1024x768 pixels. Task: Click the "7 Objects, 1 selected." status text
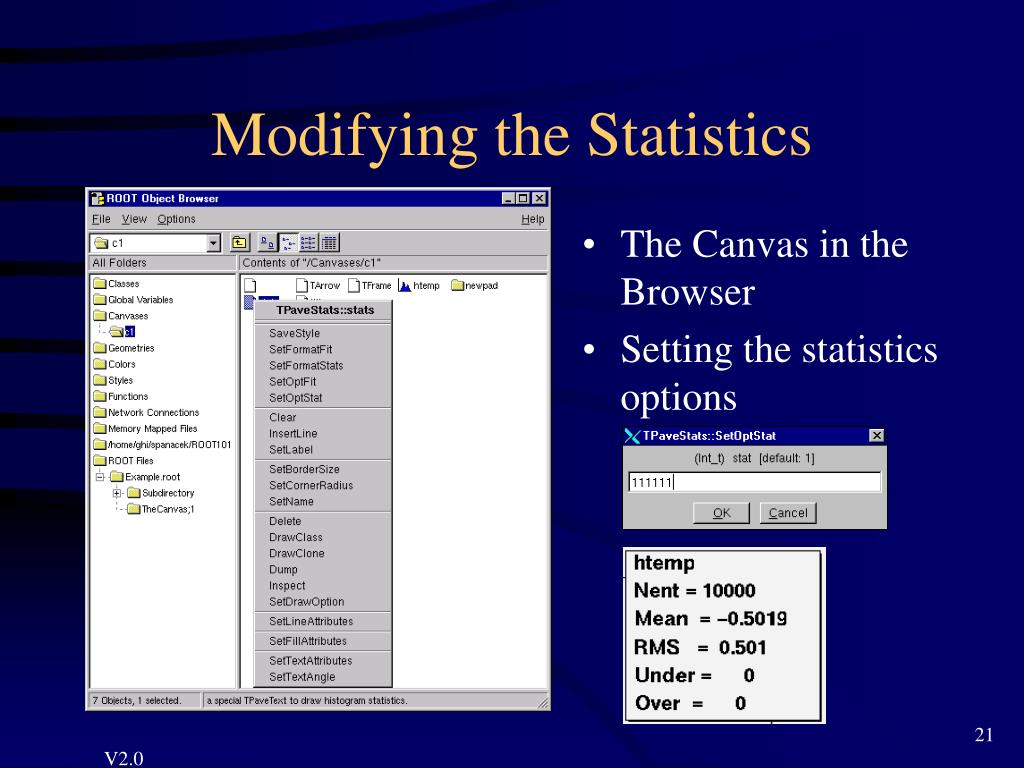coord(136,700)
